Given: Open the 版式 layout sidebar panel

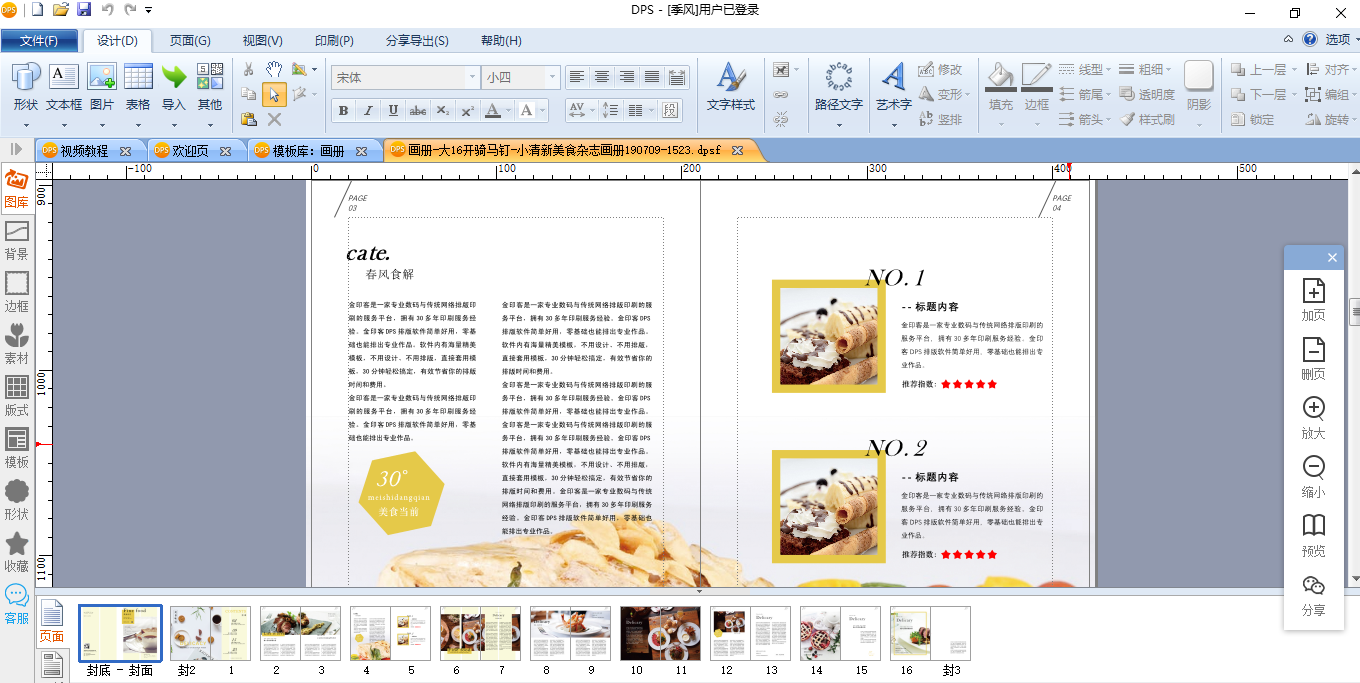Looking at the screenshot, I should pyautogui.click(x=17, y=395).
